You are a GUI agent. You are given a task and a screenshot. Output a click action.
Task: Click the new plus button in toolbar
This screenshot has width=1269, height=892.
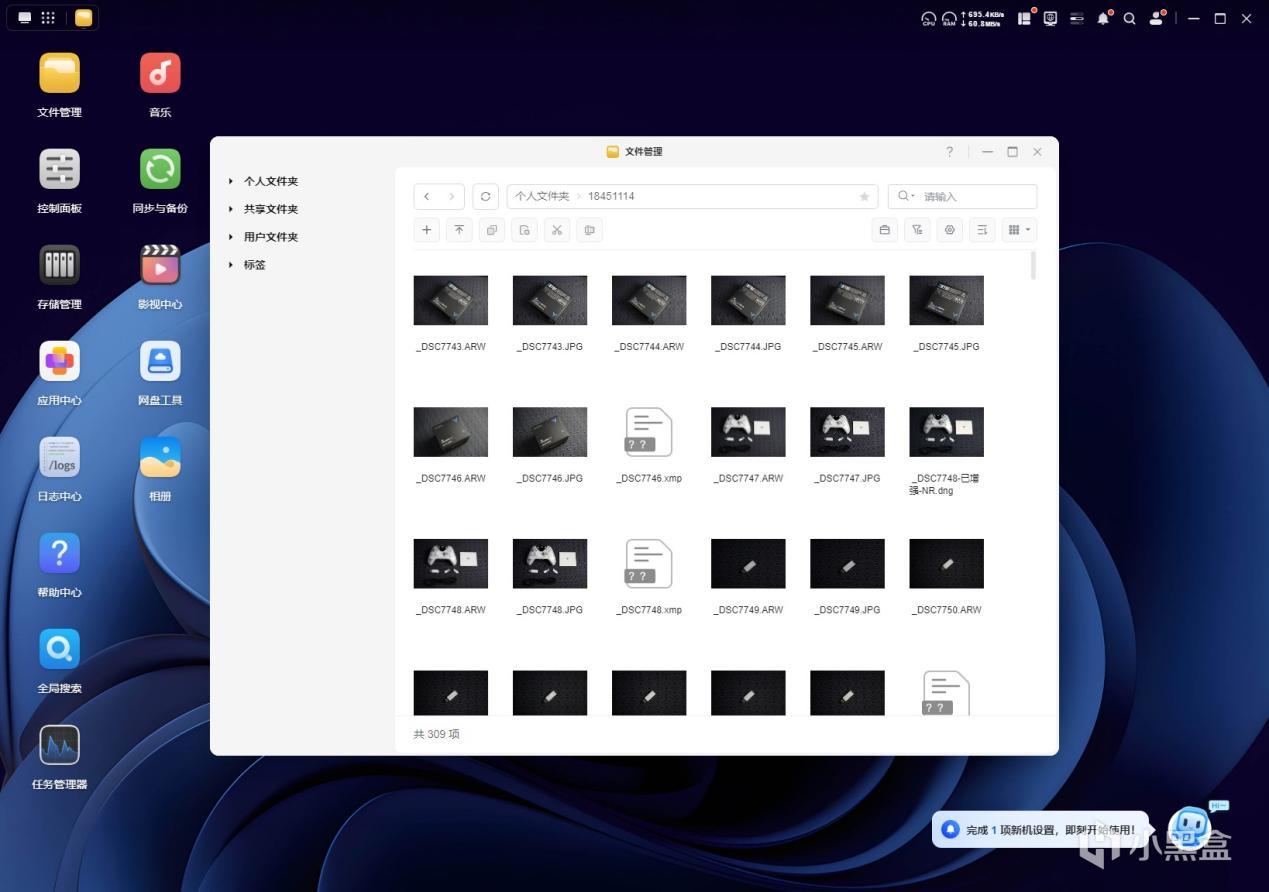[427, 230]
